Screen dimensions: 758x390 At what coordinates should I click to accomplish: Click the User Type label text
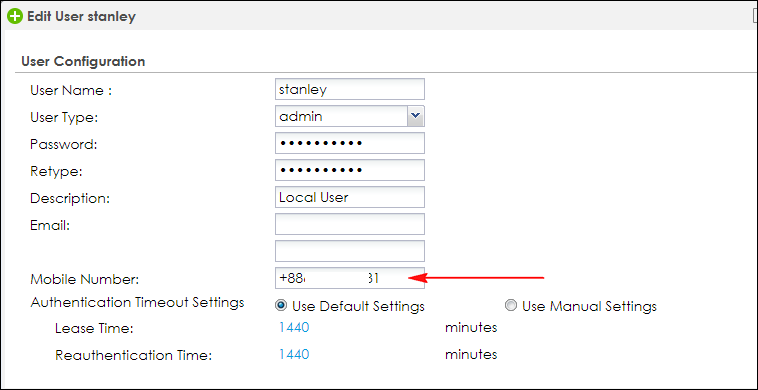(64, 117)
